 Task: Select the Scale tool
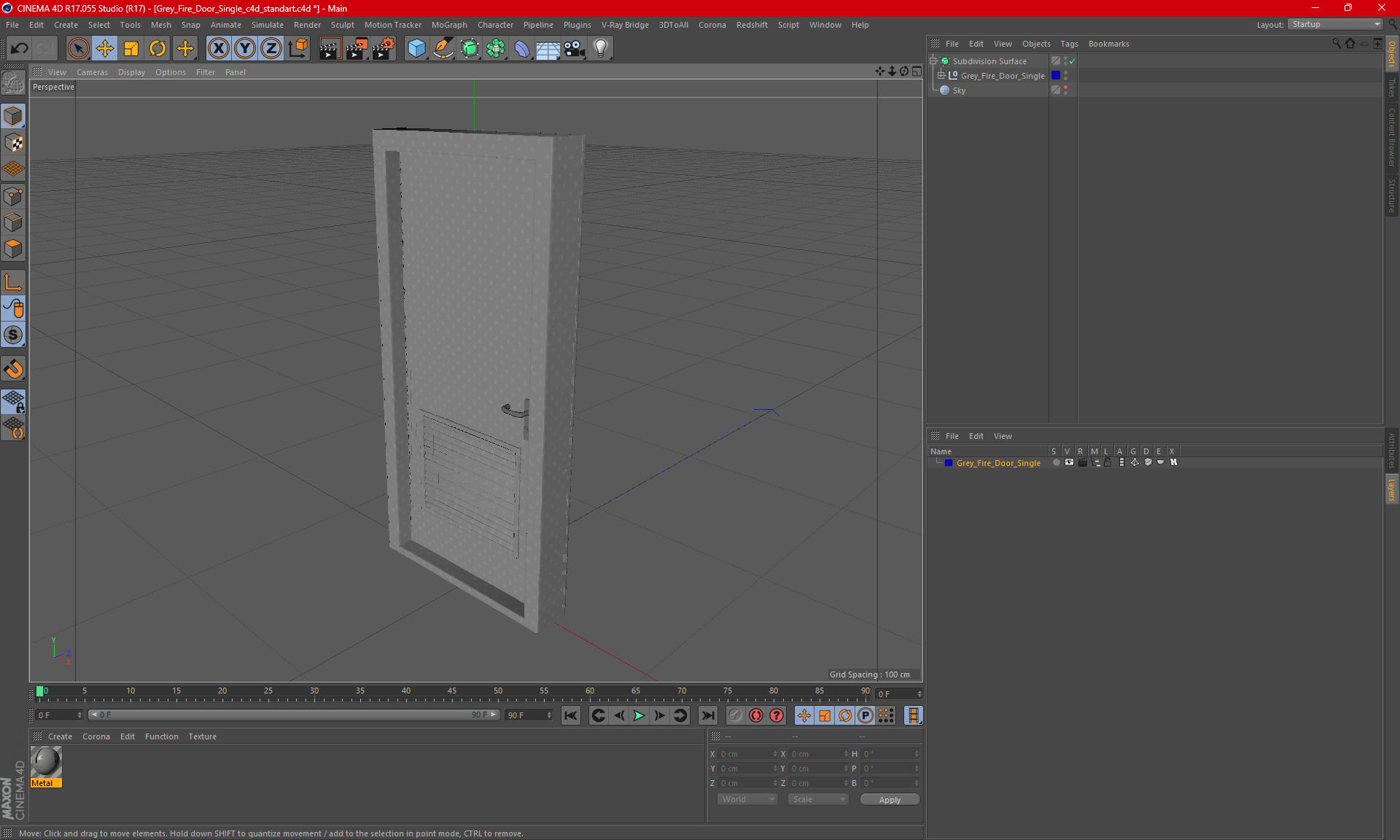click(131, 49)
